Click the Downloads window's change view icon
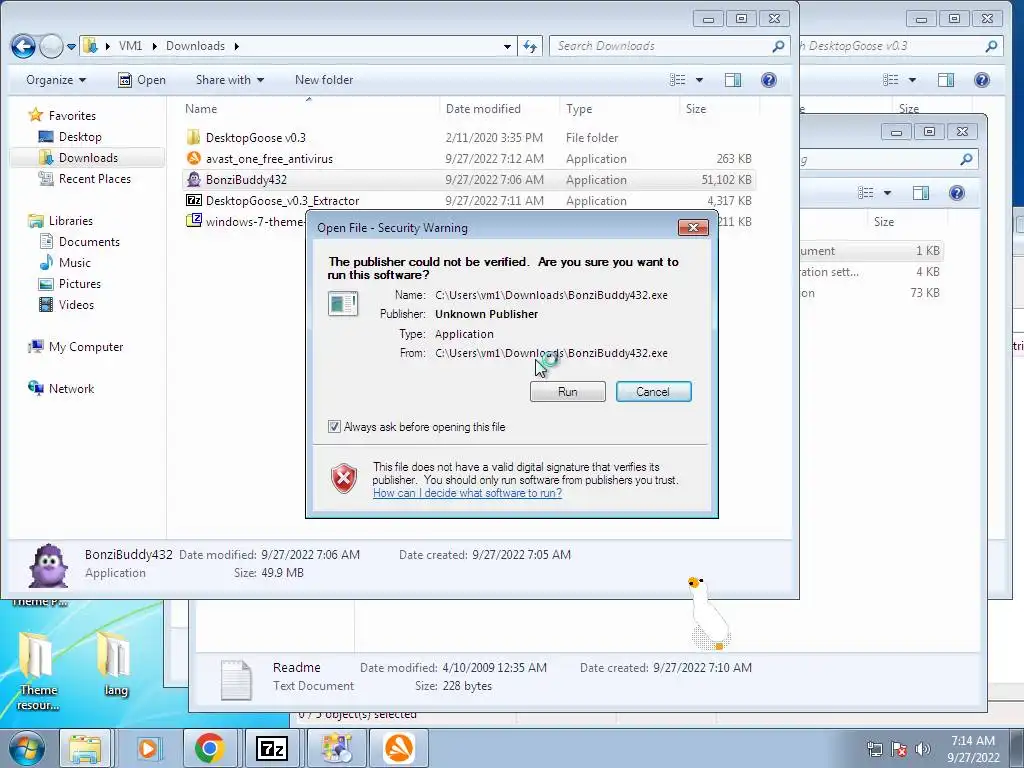Image resolution: width=1024 pixels, height=768 pixels. (678, 80)
